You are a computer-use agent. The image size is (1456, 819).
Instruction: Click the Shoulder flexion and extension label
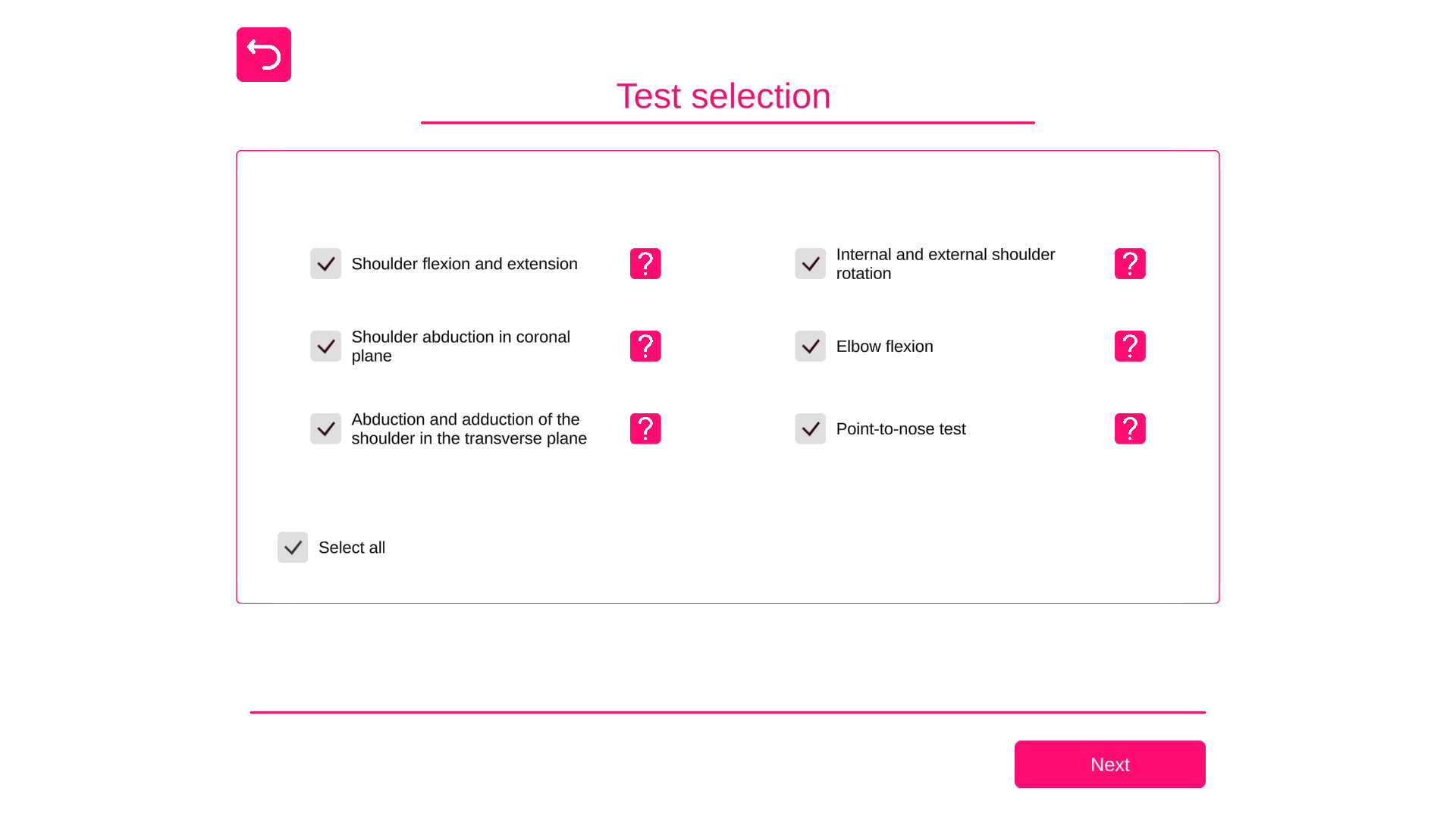point(464,264)
